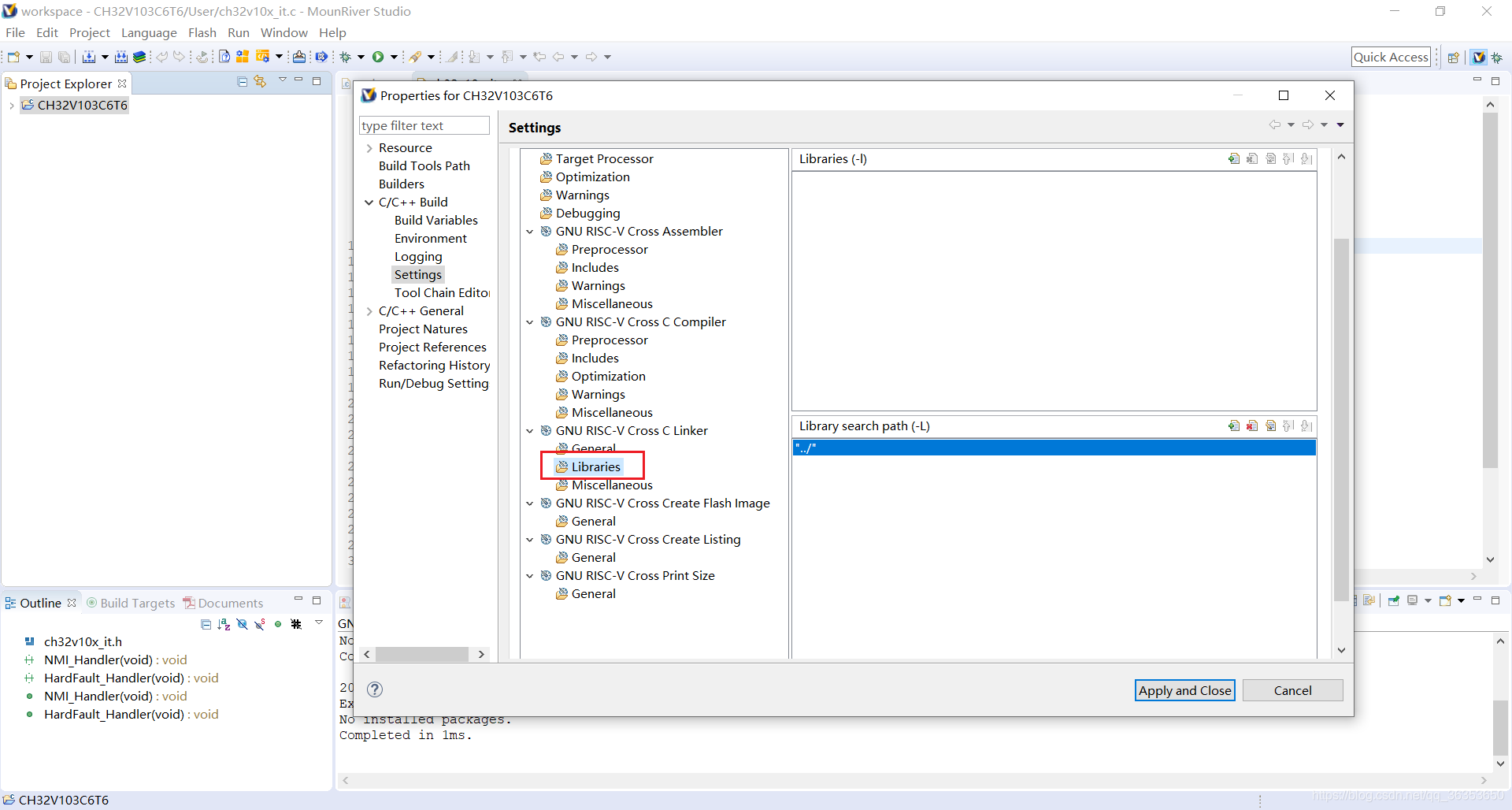This screenshot has height=810, width=1512.
Task: Click the type filter text box
Action: pos(424,126)
